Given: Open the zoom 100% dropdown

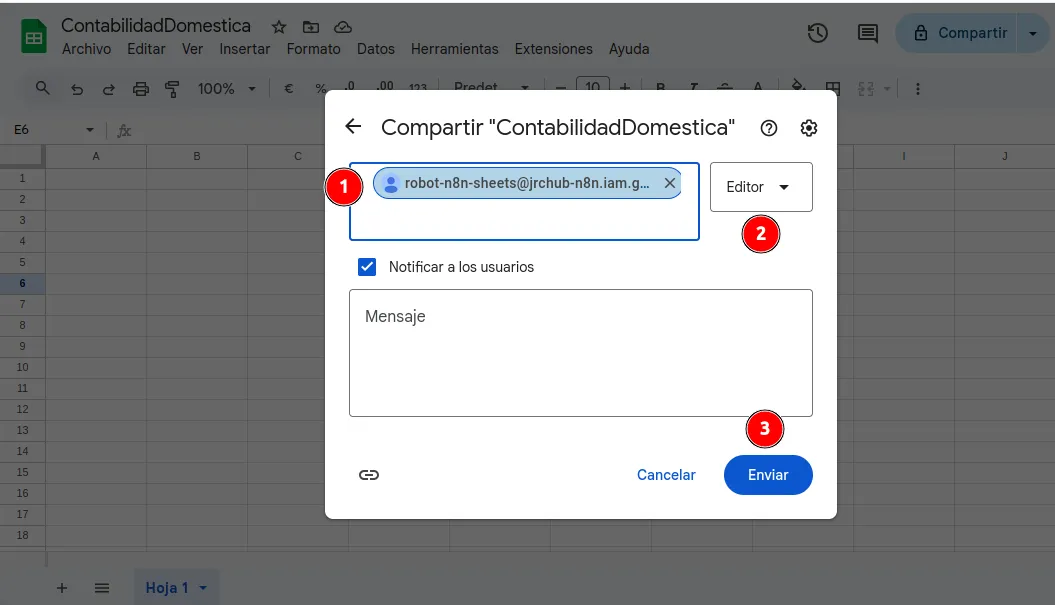Looking at the screenshot, I should coord(226,89).
